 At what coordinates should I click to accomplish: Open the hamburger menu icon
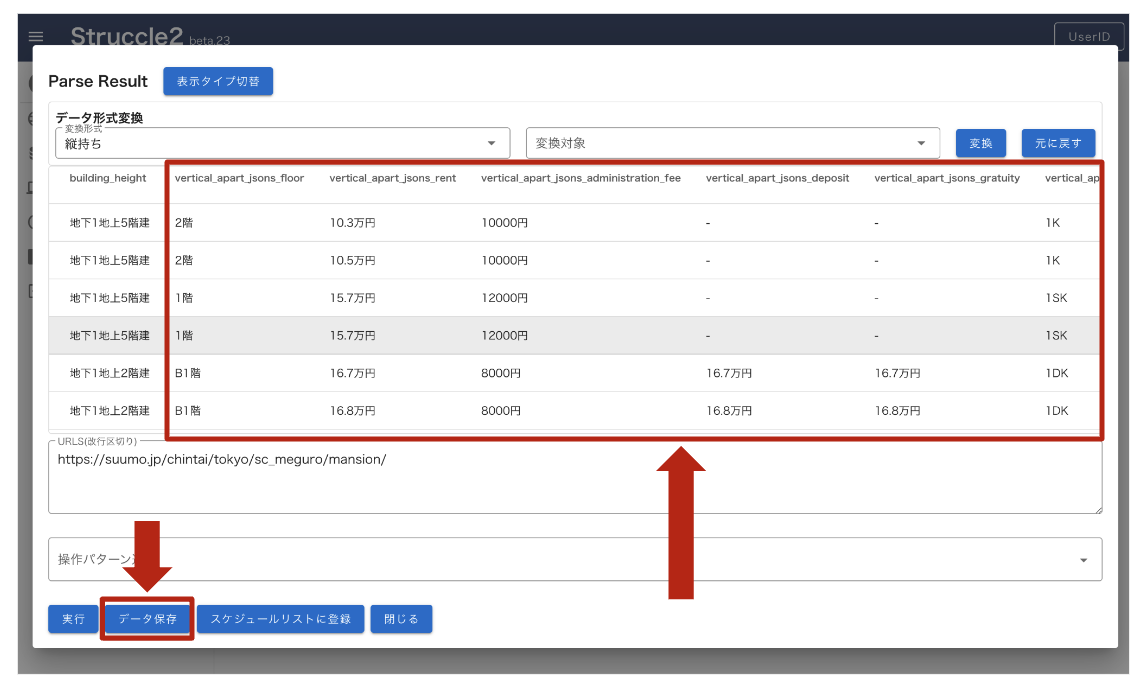[36, 36]
